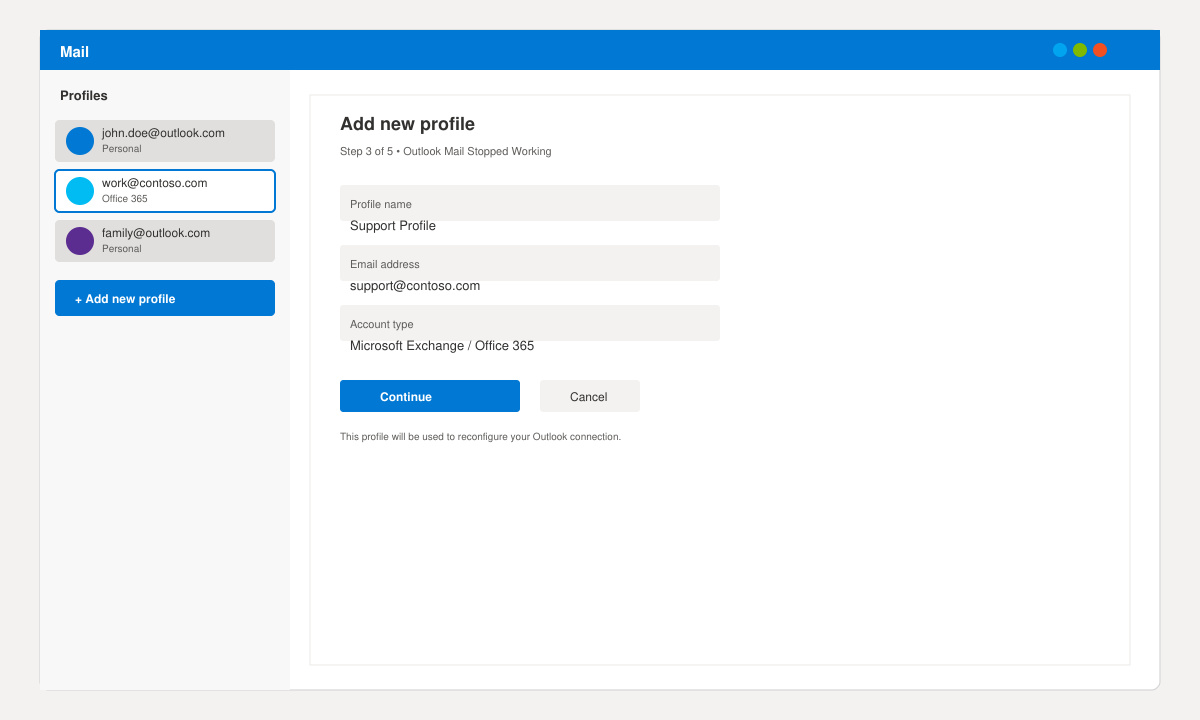Viewport: 1200px width, 720px height.
Task: Focus the Email address field
Action: [530, 263]
